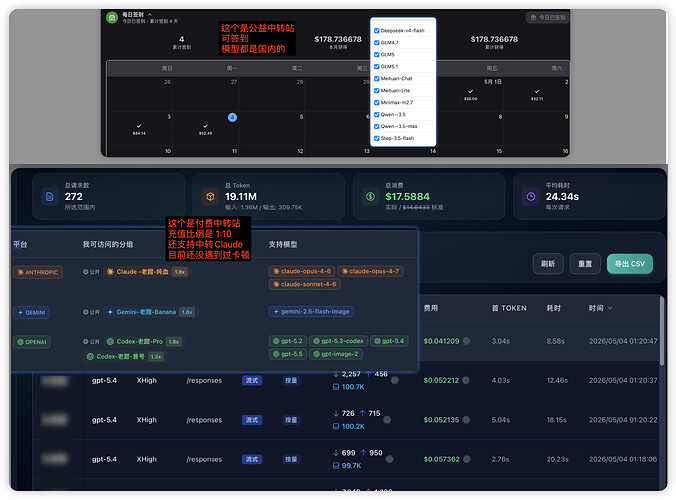This screenshot has height=500, width=676.
Task: Collapse the 每日签到 section chevron
Action: [x=150, y=14]
